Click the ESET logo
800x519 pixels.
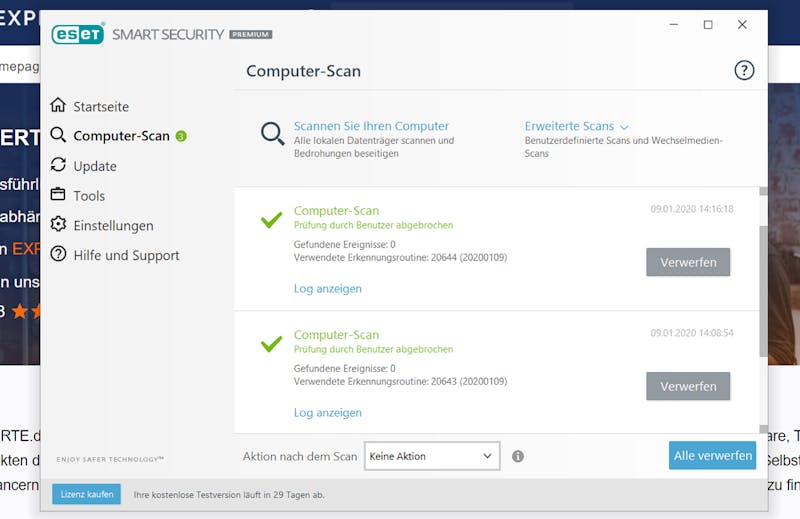[x=78, y=34]
